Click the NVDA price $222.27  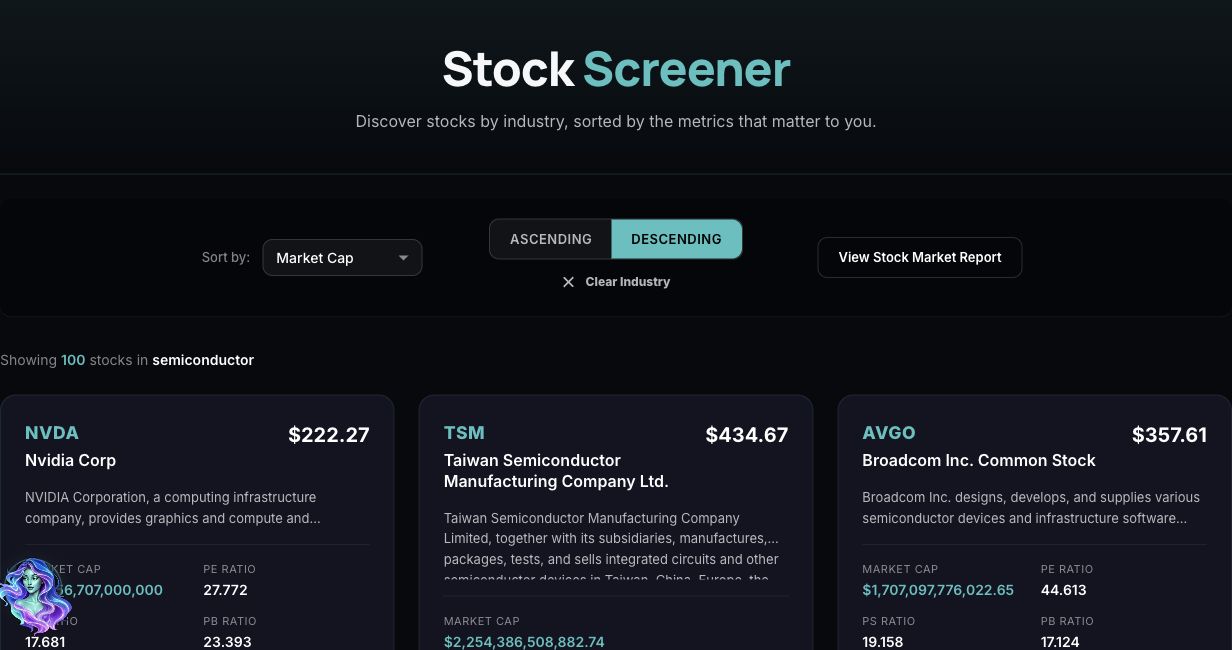(329, 435)
